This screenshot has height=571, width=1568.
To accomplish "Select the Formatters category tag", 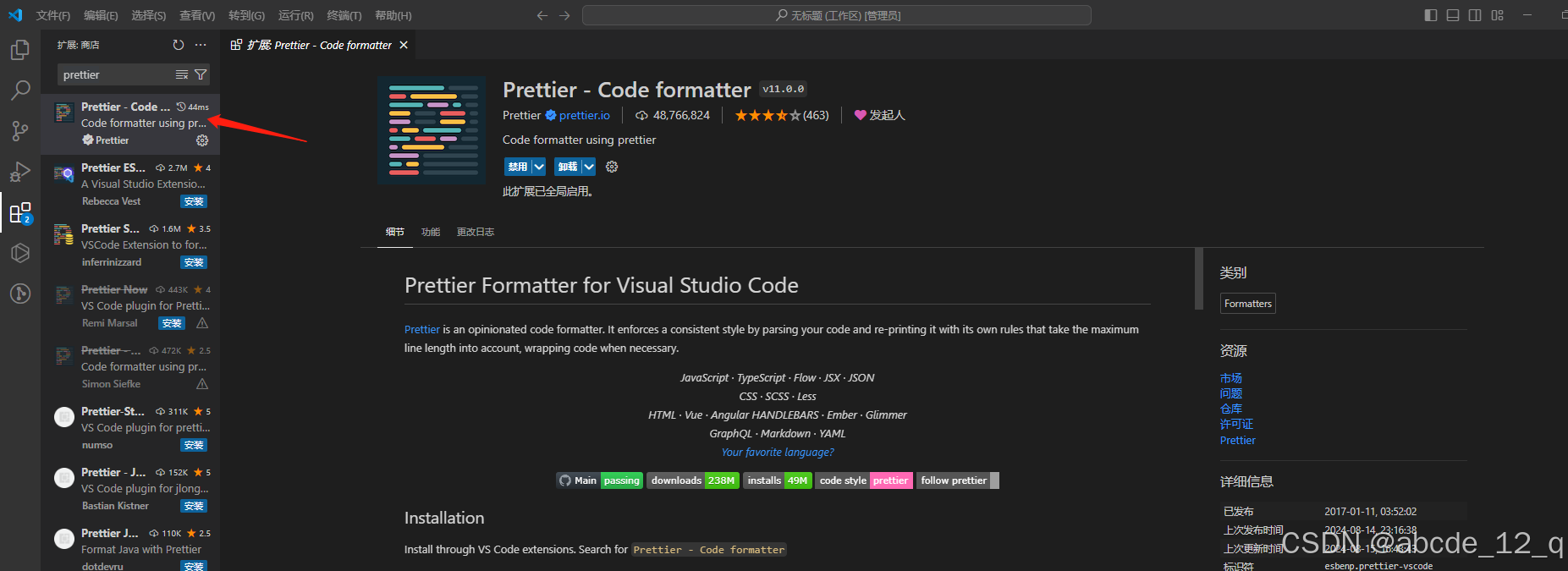I will [x=1248, y=304].
